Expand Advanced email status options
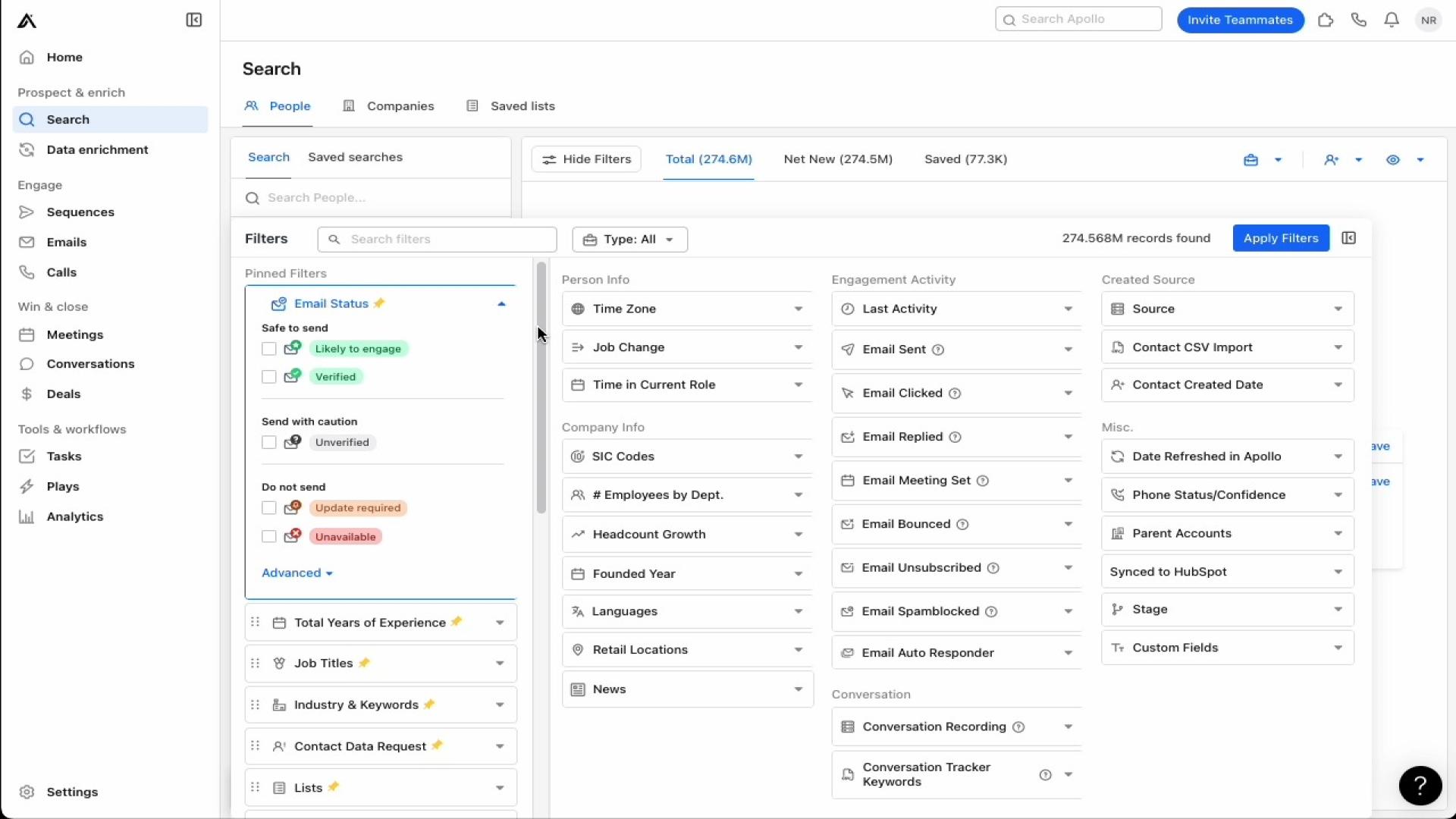 coord(297,573)
